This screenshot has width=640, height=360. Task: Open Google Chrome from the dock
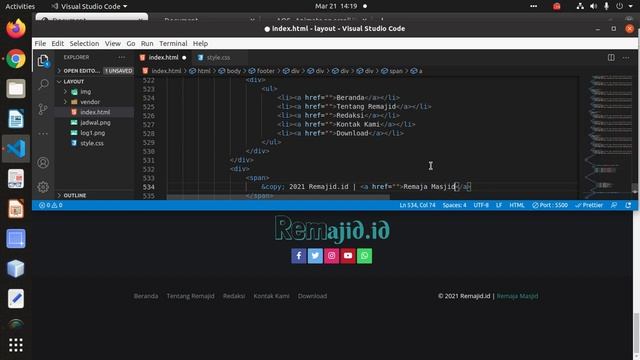coord(16,59)
